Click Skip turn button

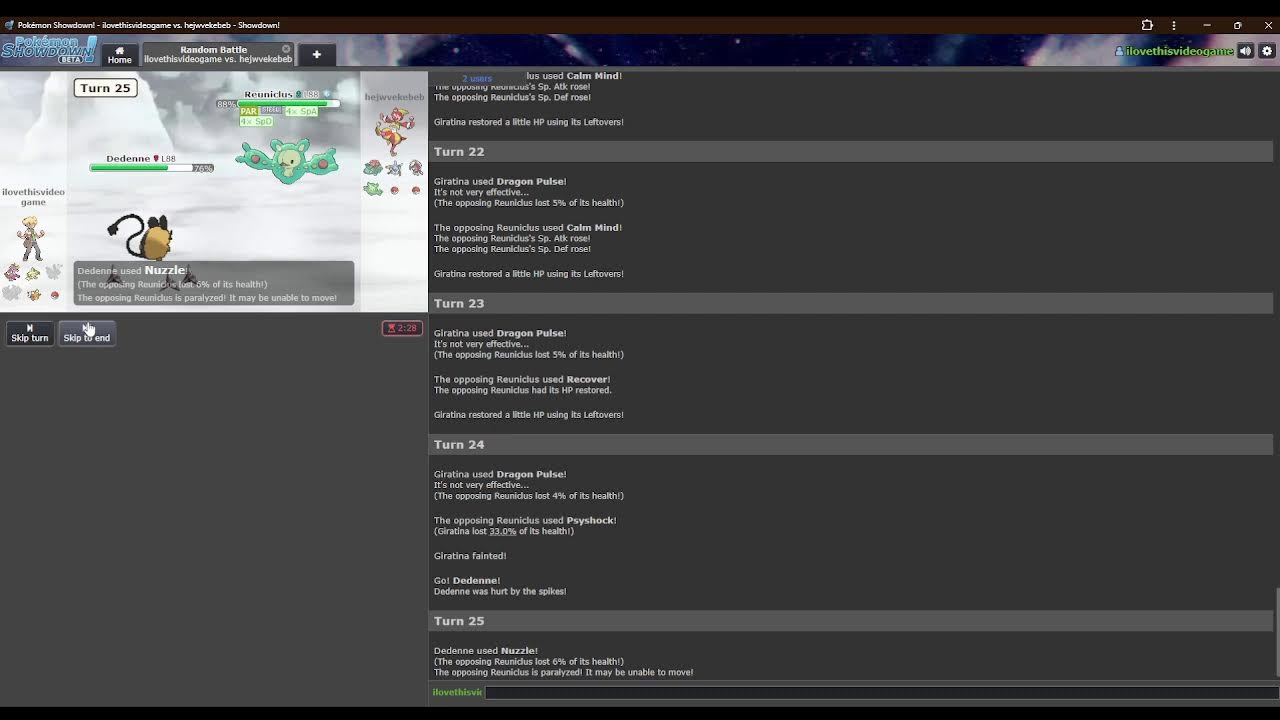[29, 333]
